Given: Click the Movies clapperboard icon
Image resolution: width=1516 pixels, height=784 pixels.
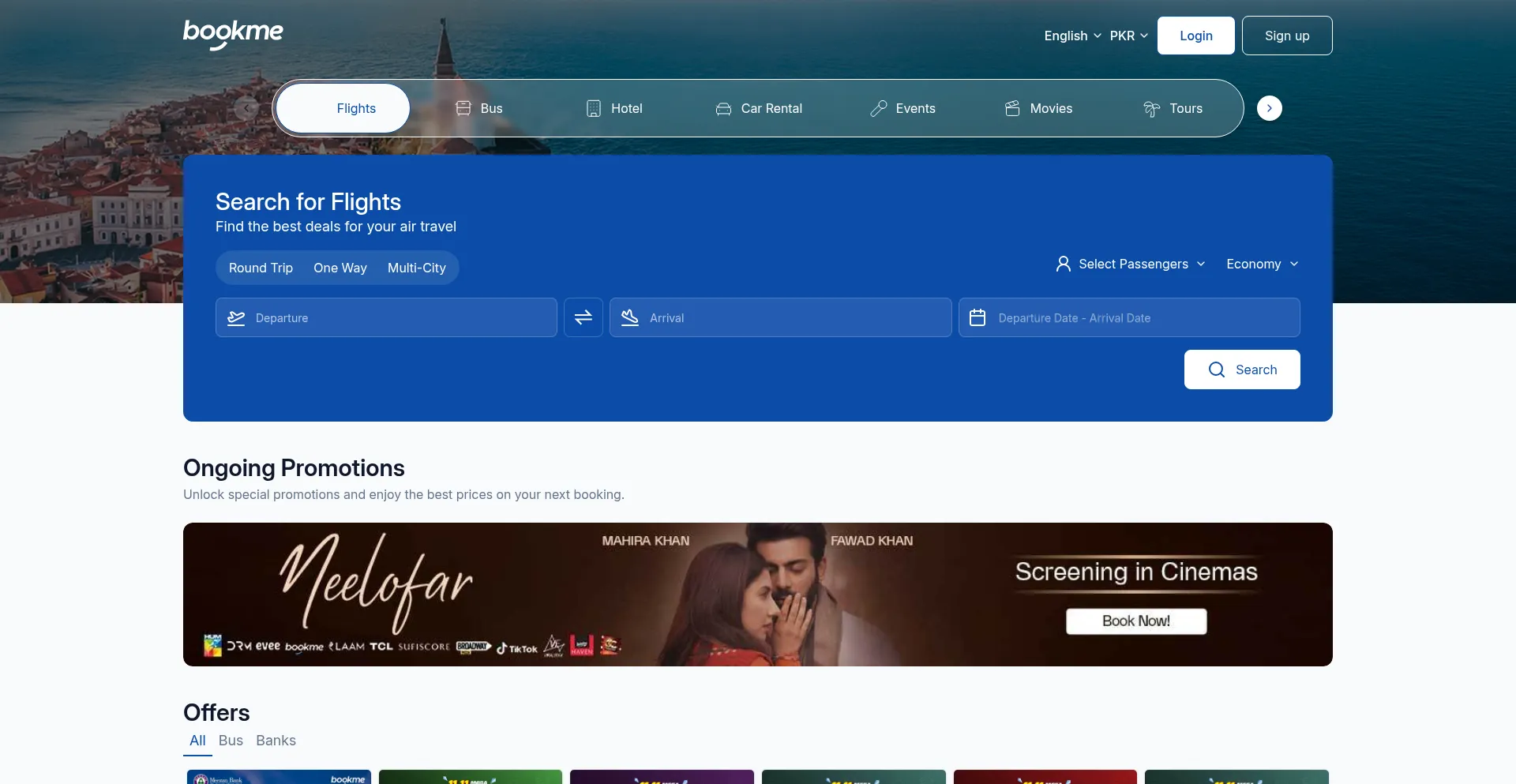Looking at the screenshot, I should [1012, 108].
